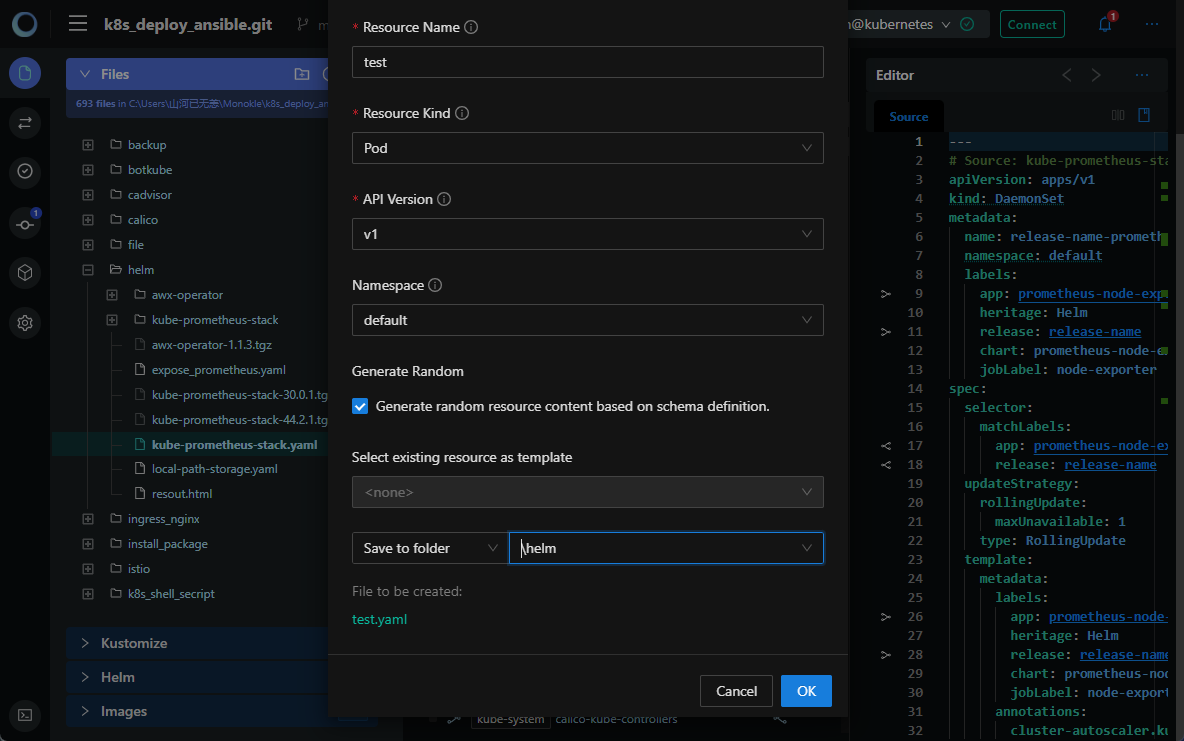Click the k8s_deploy_ansible.git project title
The height and width of the screenshot is (741, 1184).
(x=188, y=24)
